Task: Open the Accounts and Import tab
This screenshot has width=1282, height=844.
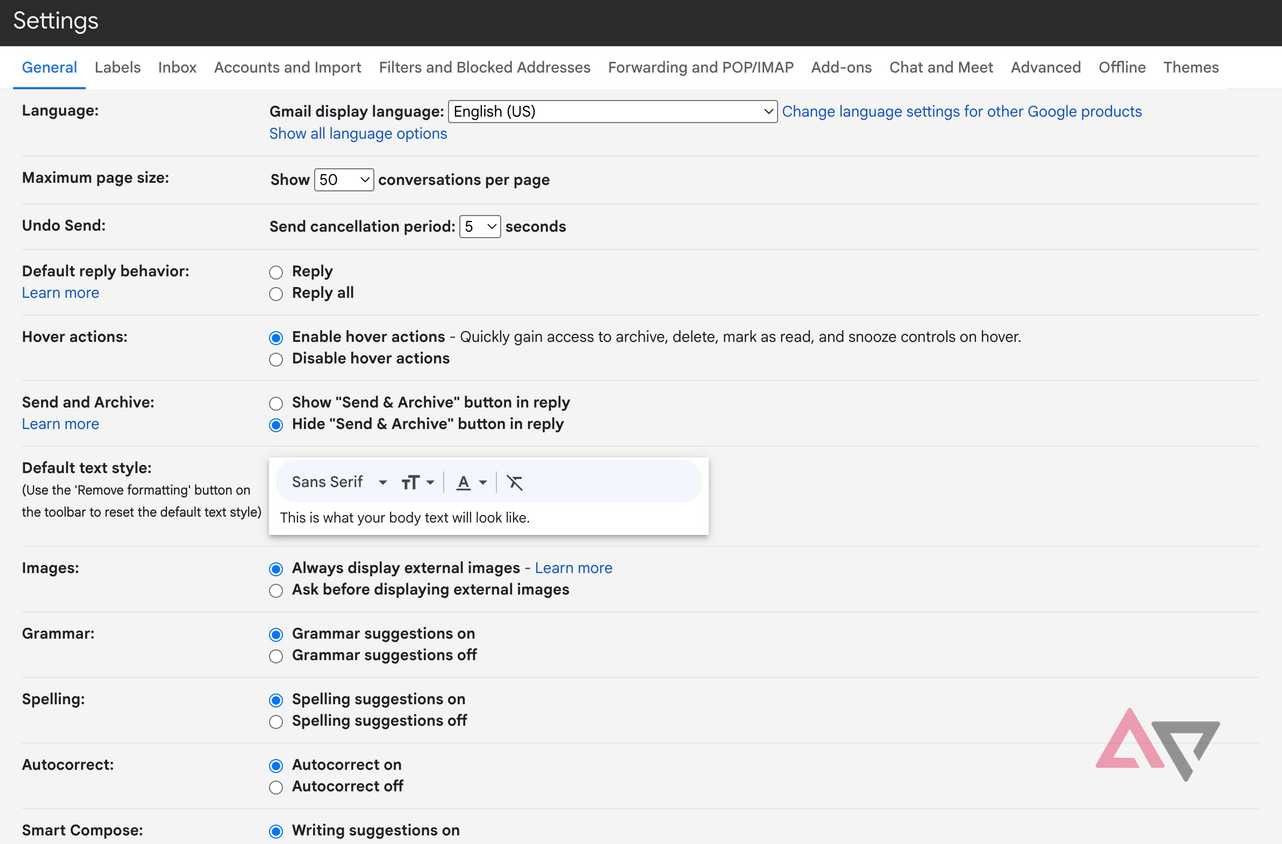Action: click(288, 67)
